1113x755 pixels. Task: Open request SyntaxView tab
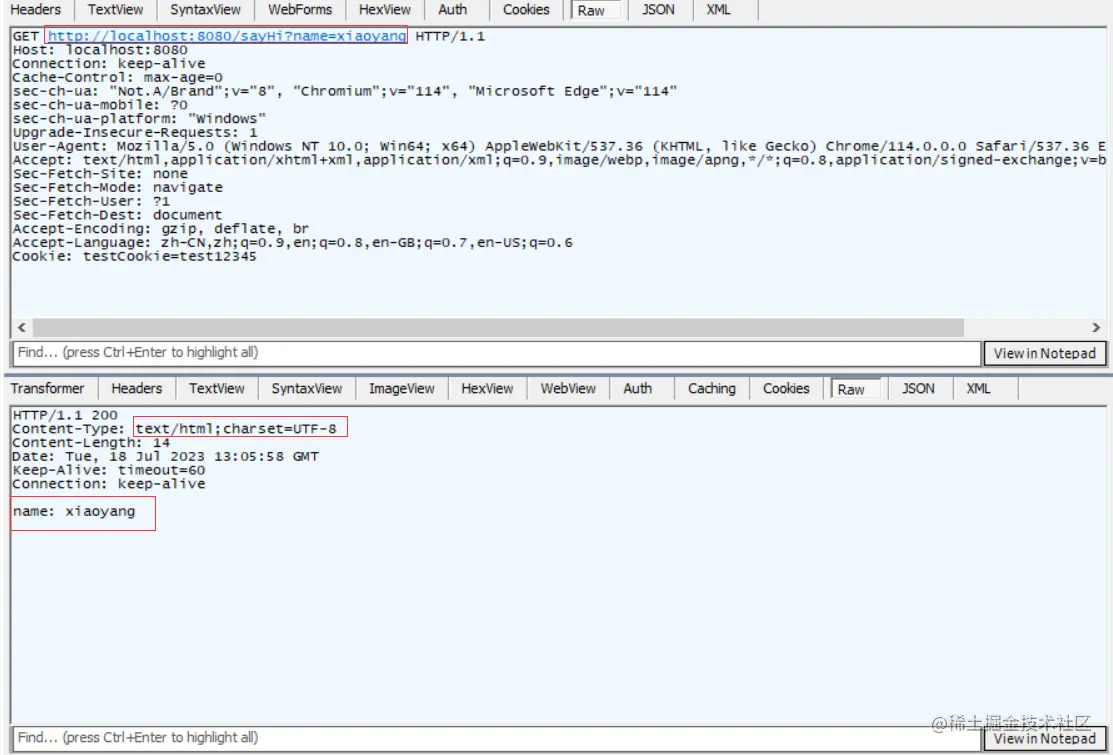[205, 10]
